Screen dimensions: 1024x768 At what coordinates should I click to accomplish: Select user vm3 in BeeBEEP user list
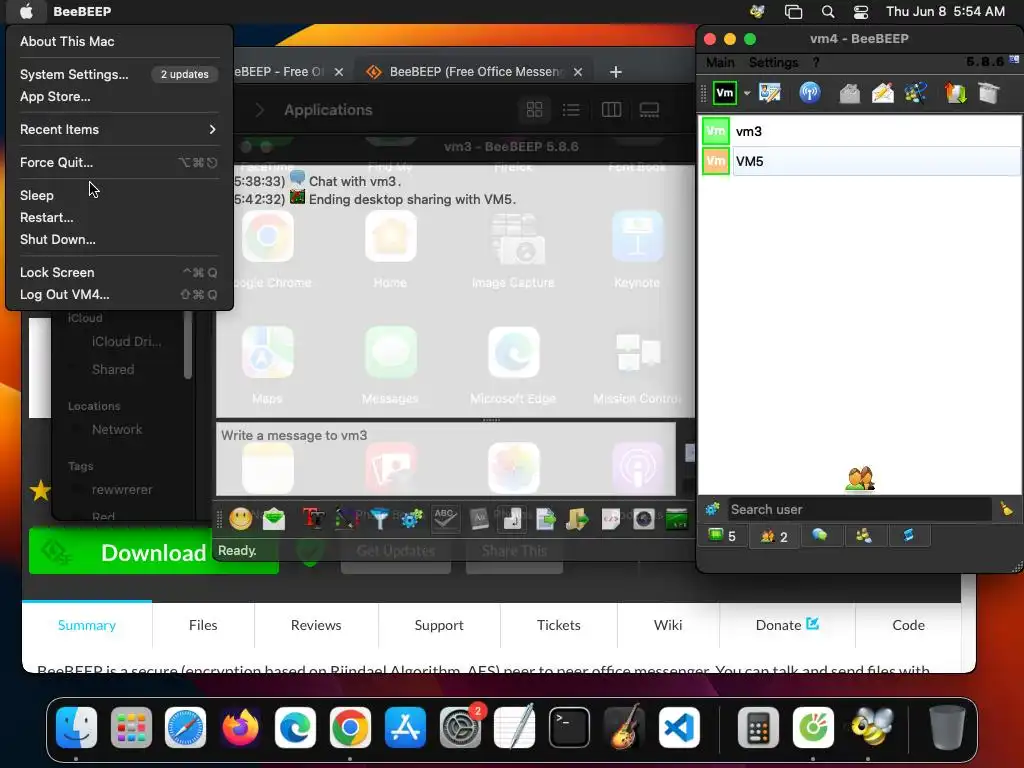(860, 131)
